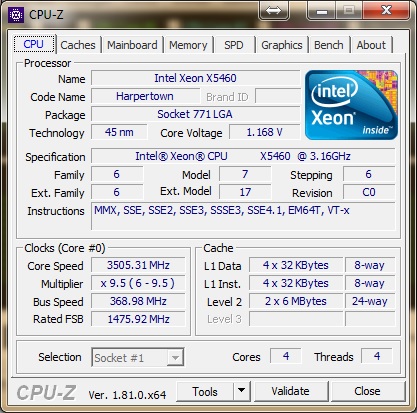417x413 pixels.
Task: Go to the Graphics tab
Action: (x=282, y=45)
